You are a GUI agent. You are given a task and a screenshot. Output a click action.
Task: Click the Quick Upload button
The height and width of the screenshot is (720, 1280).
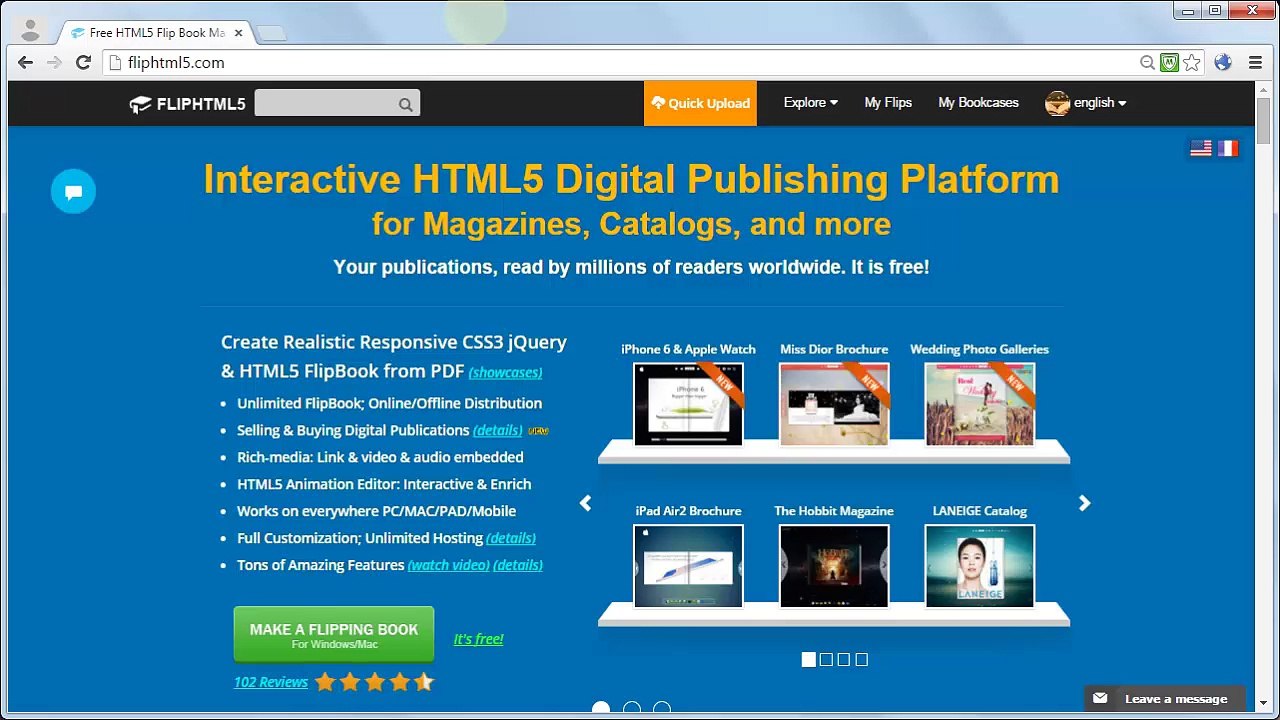coord(700,103)
